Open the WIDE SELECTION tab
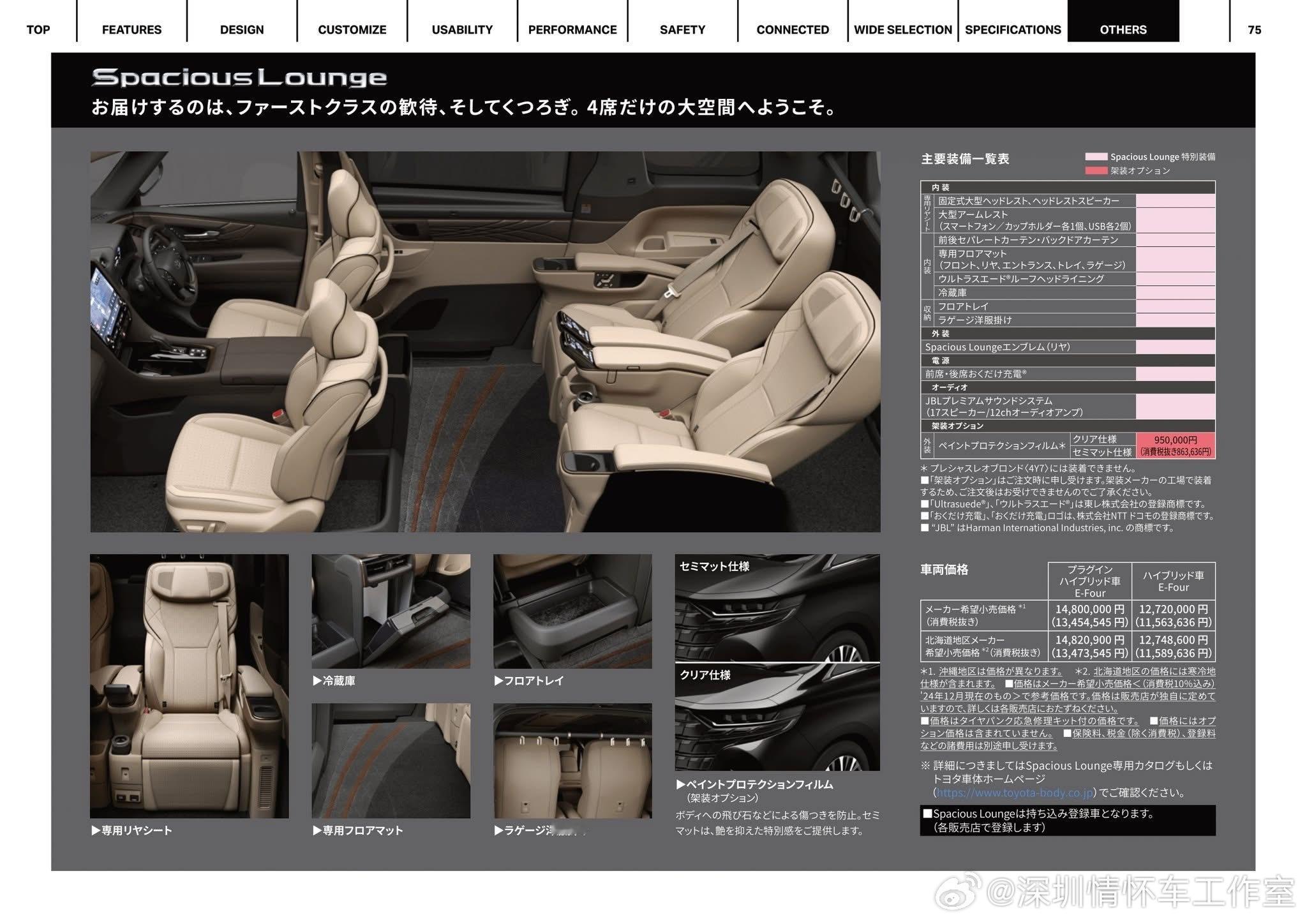This screenshot has width=1307, height=924. [x=903, y=29]
